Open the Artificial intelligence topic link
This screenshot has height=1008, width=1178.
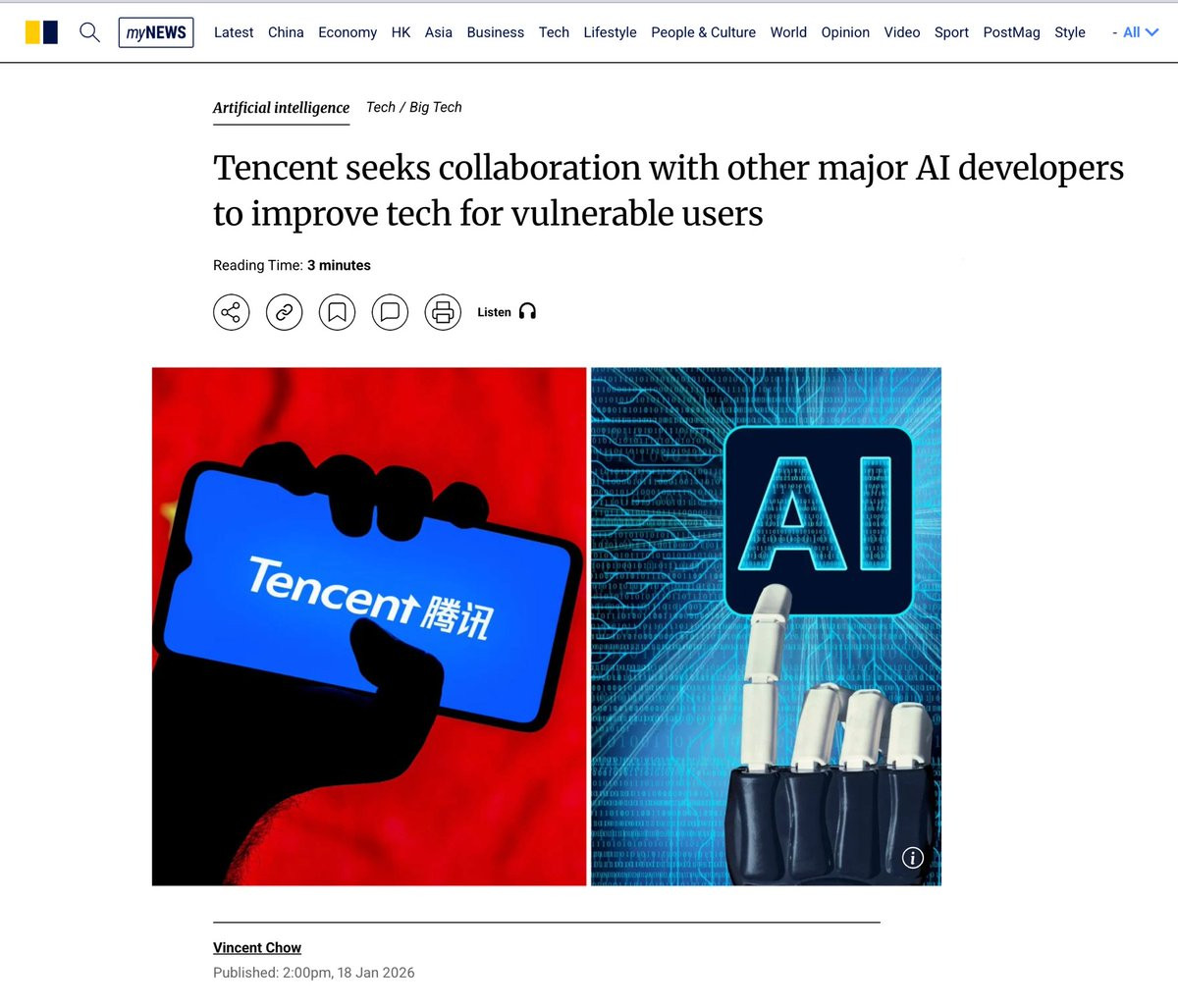coord(281,108)
